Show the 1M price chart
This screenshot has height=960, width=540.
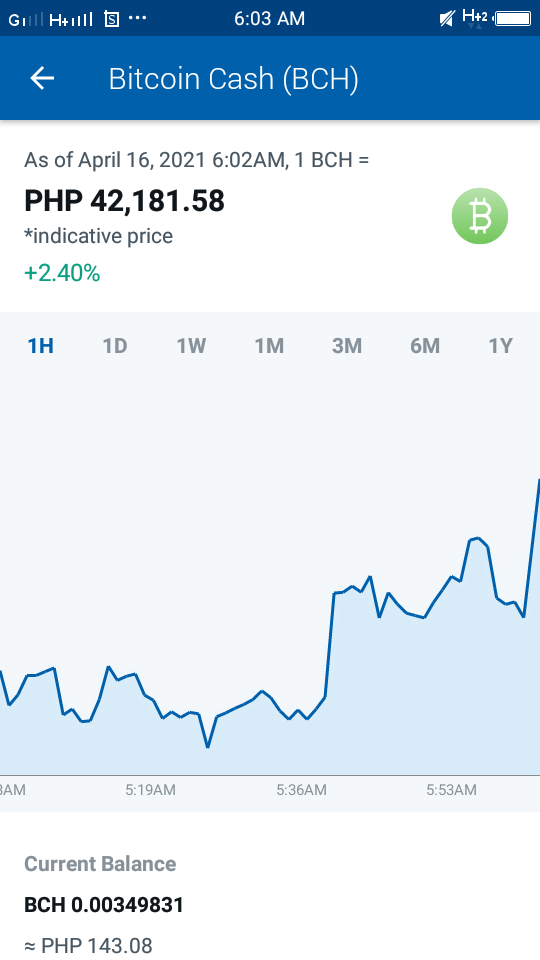pos(269,346)
